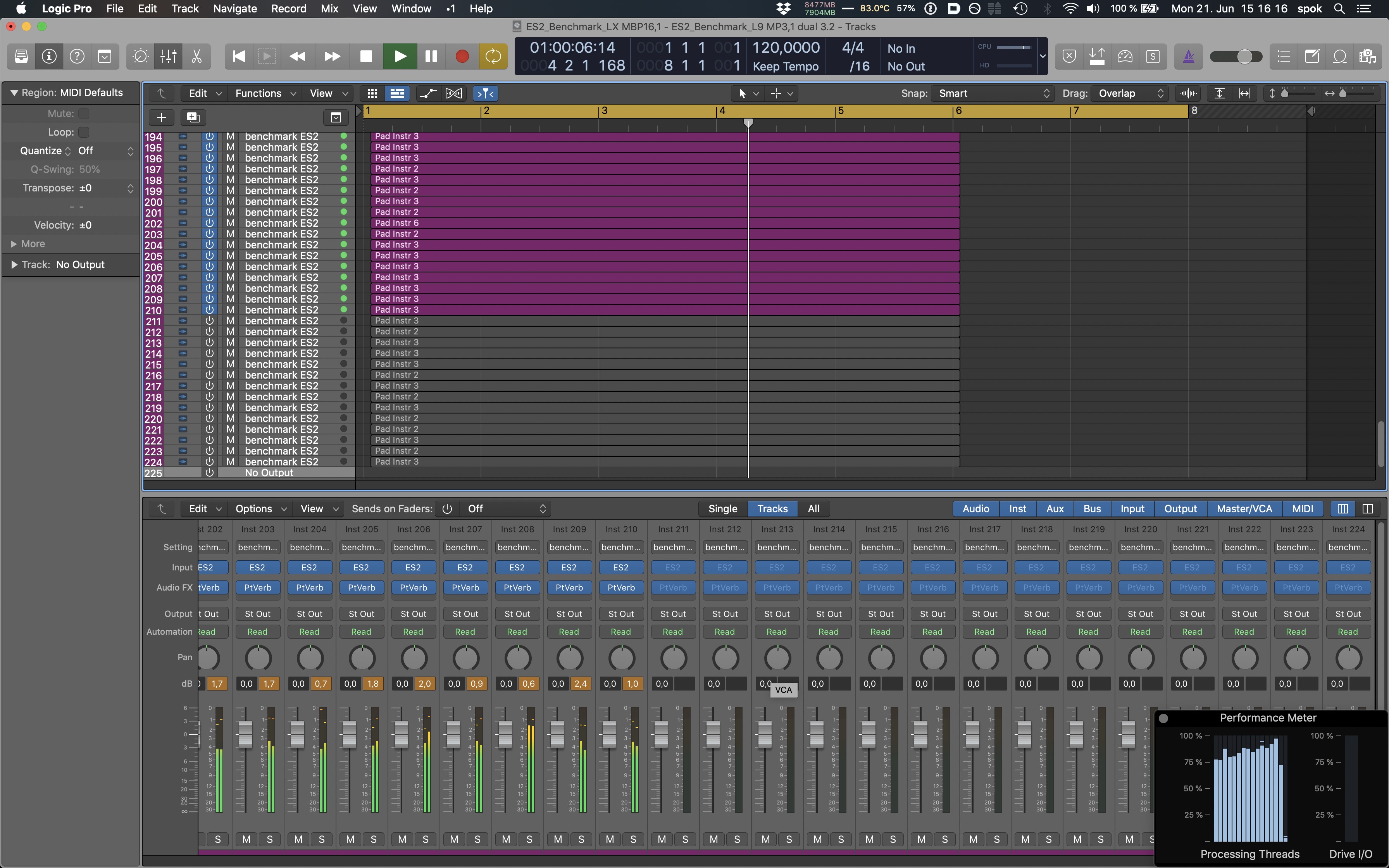The height and width of the screenshot is (868, 1389).
Task: Open the Navigate menu
Action: click(x=235, y=9)
